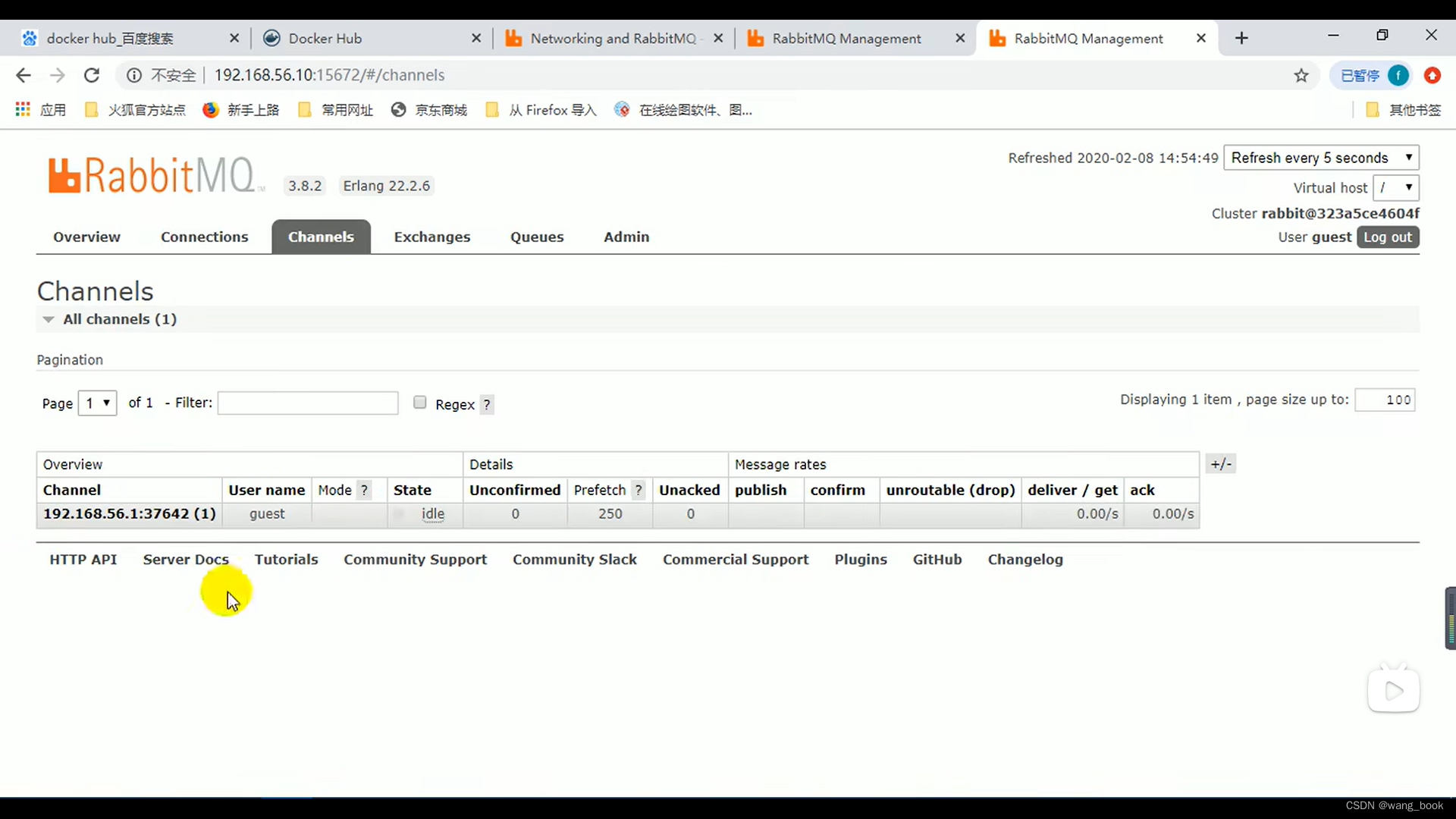The height and width of the screenshot is (819, 1456).
Task: Open the common sites bookmark folder
Action: point(336,110)
